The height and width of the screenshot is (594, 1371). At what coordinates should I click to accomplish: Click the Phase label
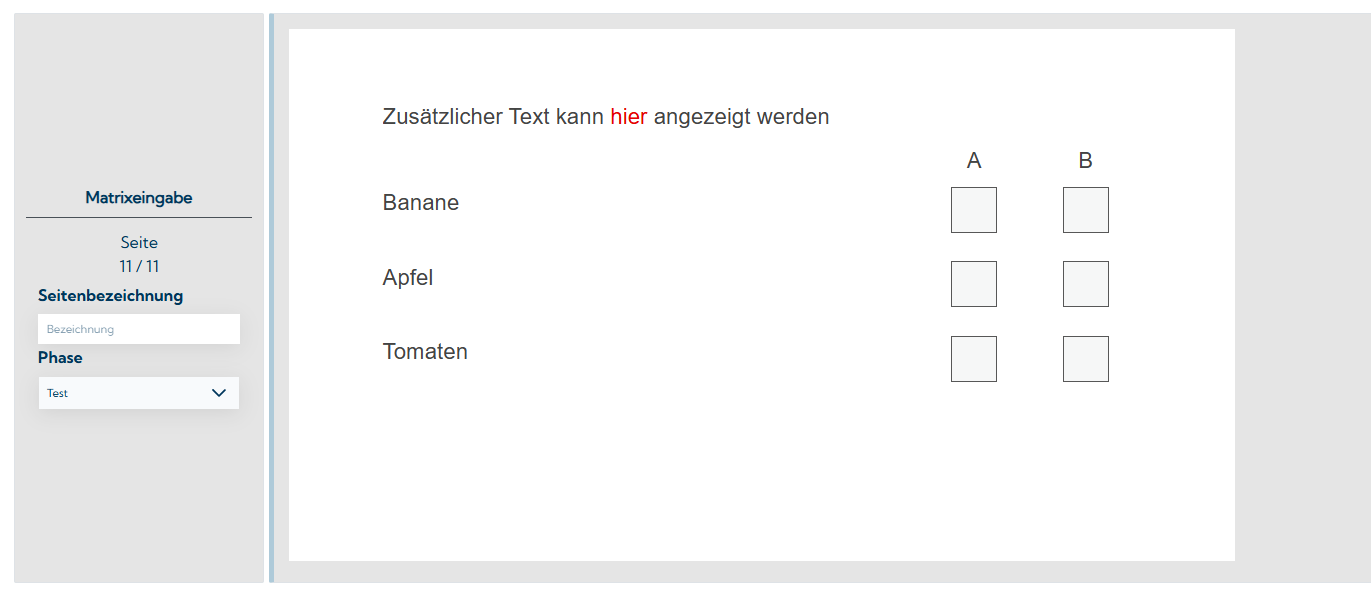point(60,358)
